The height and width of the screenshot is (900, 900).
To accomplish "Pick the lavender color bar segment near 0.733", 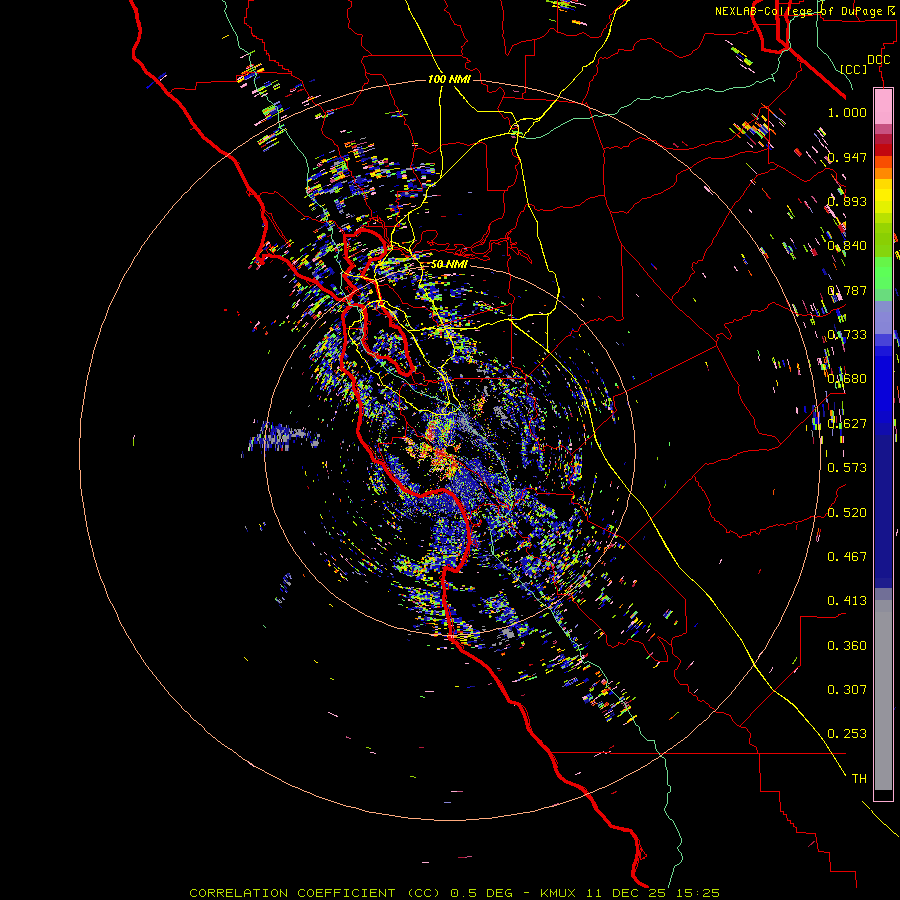I will click(883, 317).
